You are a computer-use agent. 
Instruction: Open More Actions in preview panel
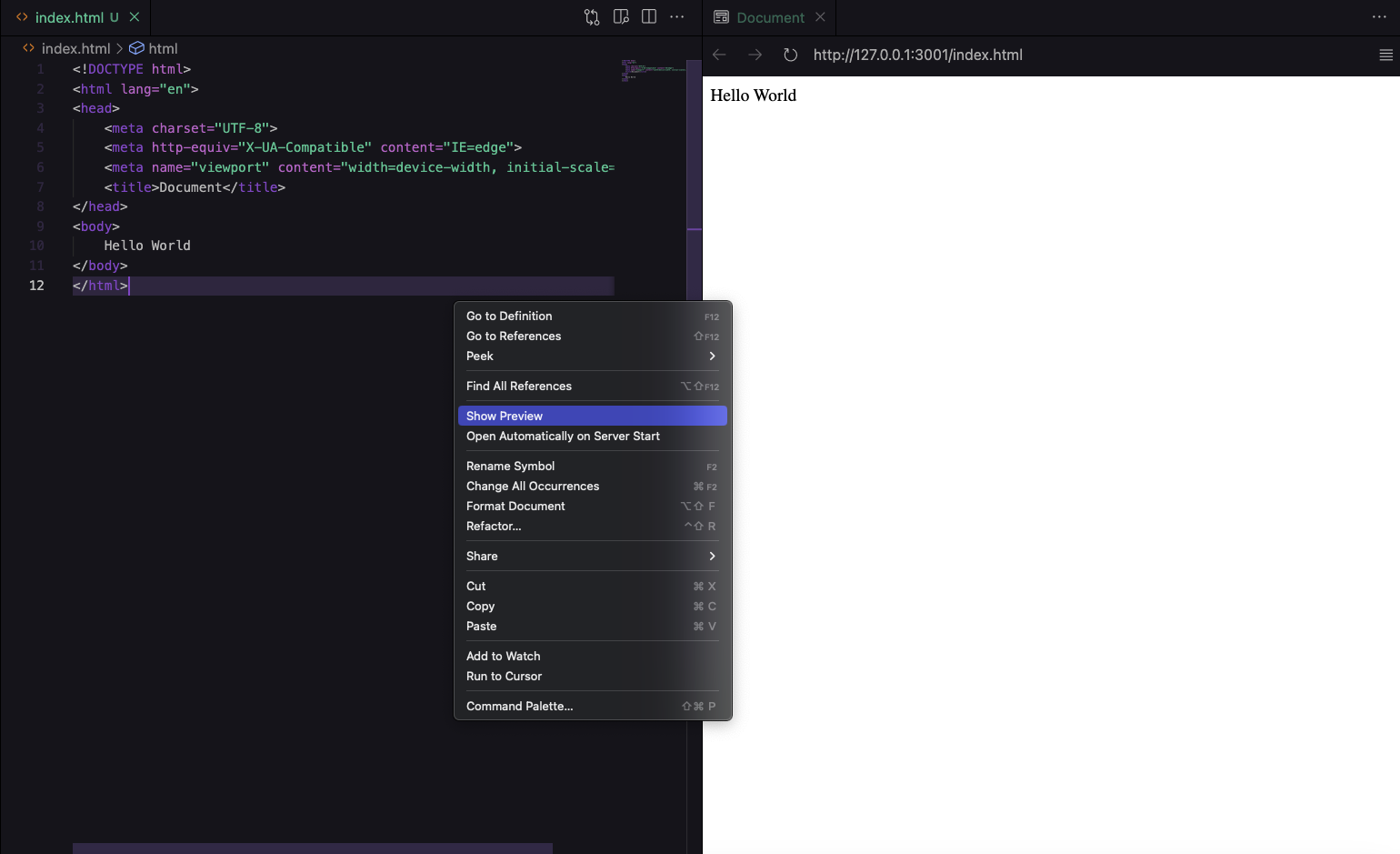coord(1379,17)
